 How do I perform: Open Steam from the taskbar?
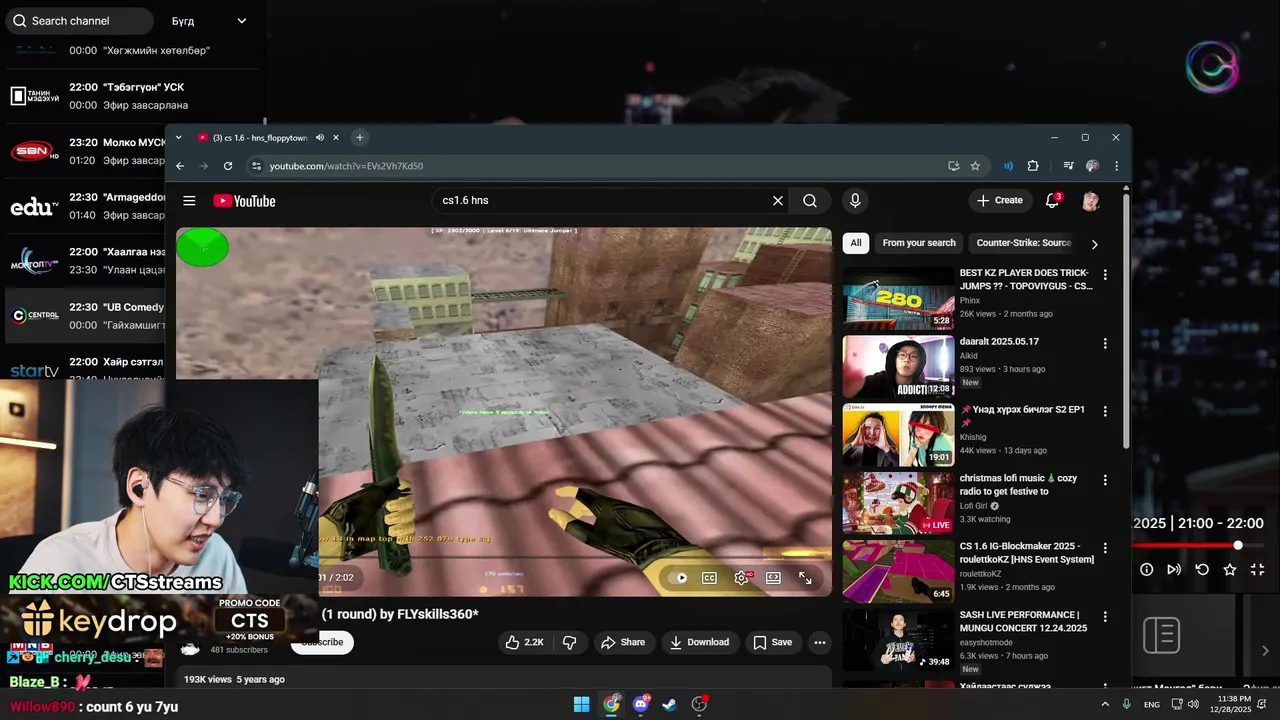point(670,705)
